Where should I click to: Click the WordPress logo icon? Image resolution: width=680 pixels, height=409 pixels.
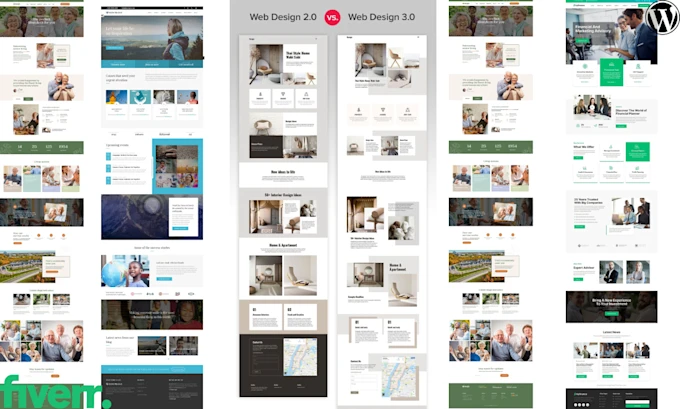point(660,17)
